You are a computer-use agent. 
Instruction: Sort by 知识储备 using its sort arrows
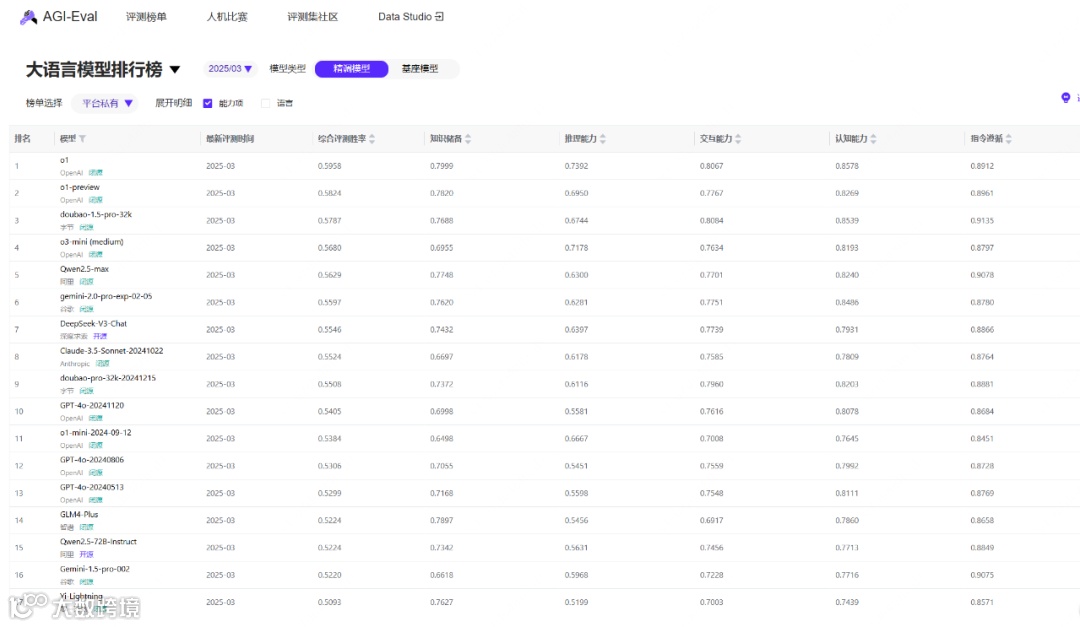(x=468, y=139)
